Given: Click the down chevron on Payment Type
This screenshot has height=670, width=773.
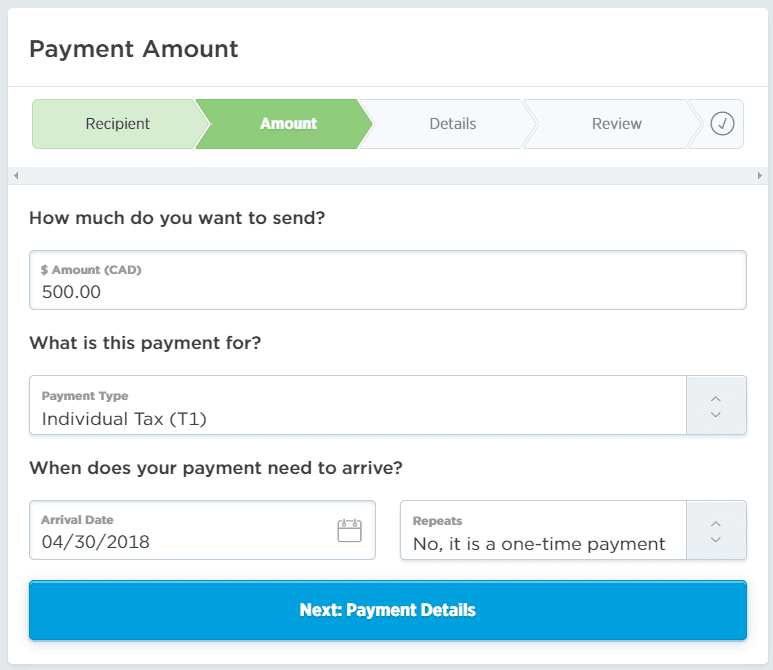Looking at the screenshot, I should pos(715,414).
